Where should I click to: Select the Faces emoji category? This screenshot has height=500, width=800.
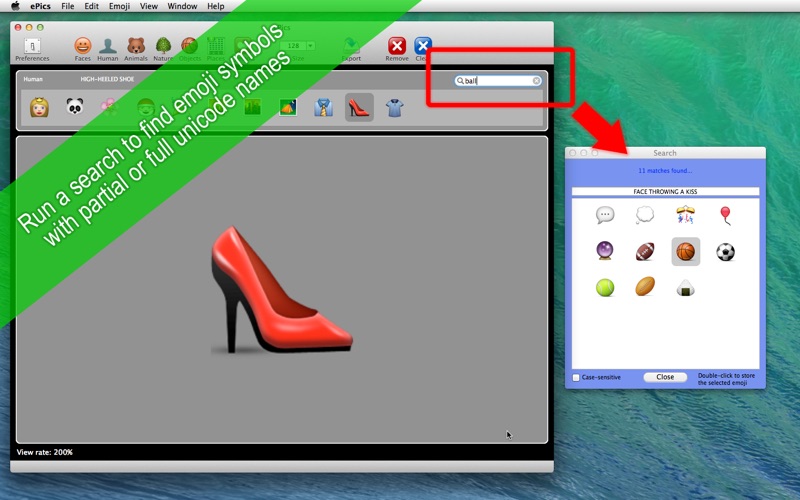pos(83,49)
